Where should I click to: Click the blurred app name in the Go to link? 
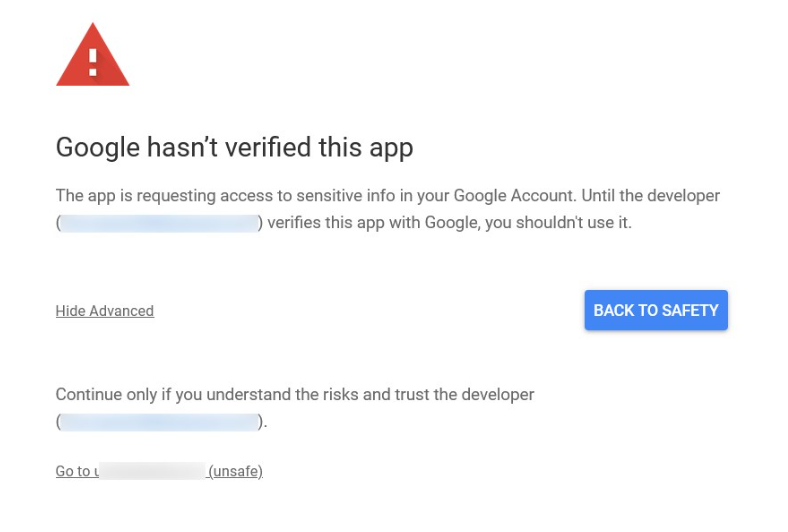coord(152,471)
